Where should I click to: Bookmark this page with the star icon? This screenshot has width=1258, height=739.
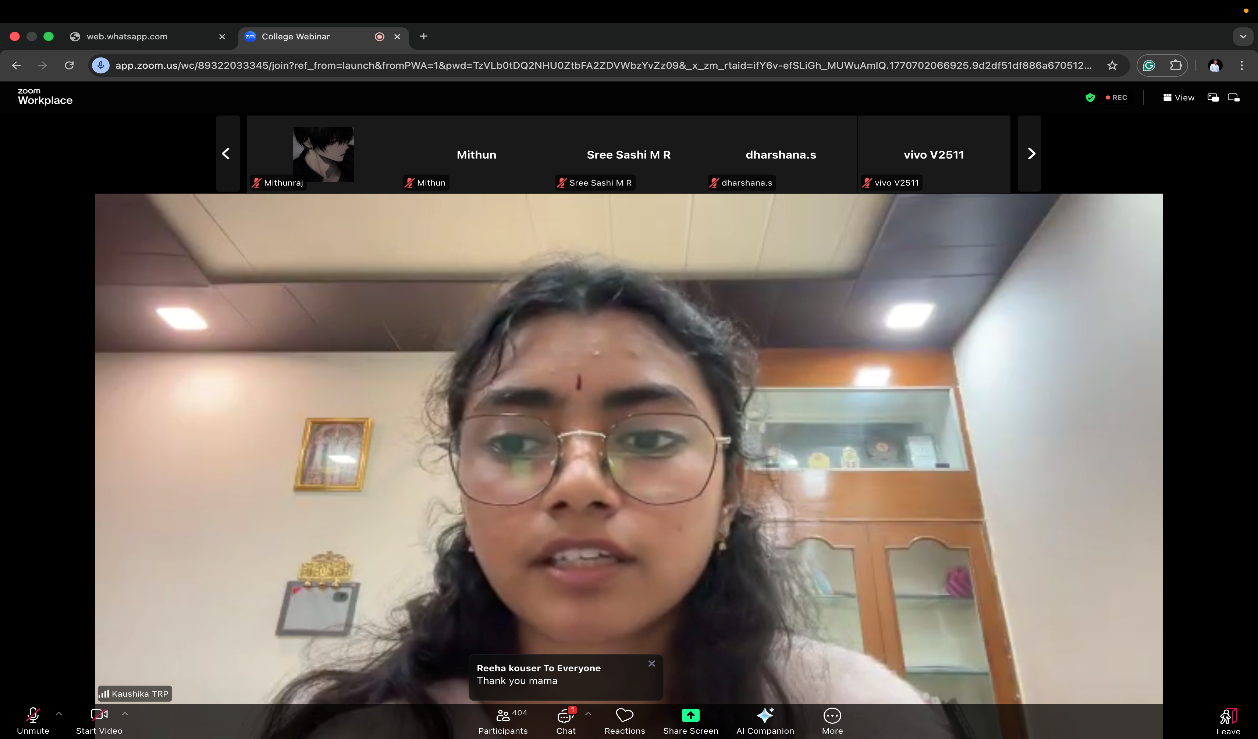pyautogui.click(x=1112, y=65)
